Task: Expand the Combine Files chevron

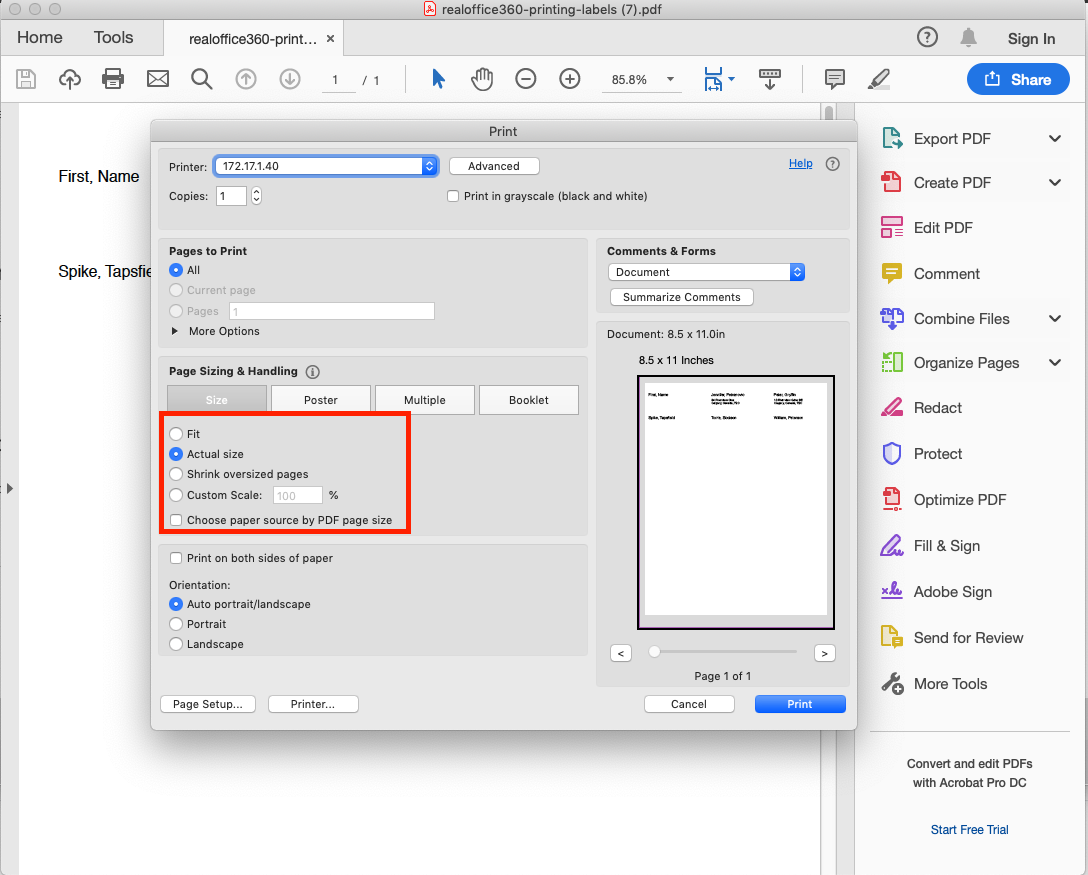Action: pos(1055,318)
